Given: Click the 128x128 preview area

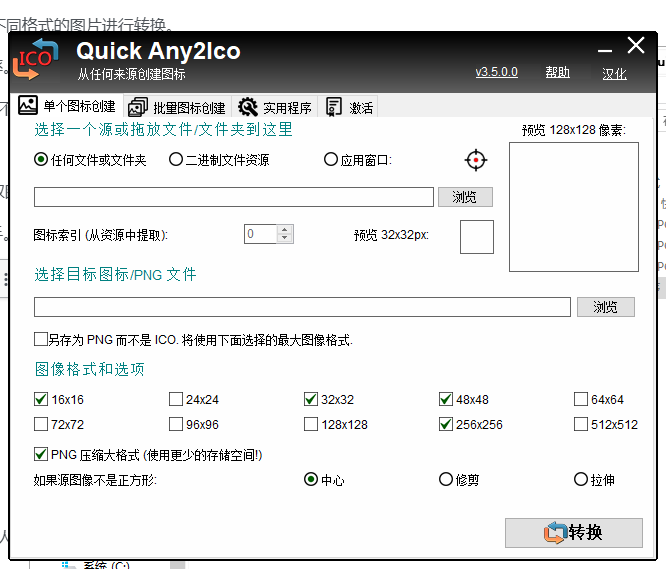Looking at the screenshot, I should 574,207.
